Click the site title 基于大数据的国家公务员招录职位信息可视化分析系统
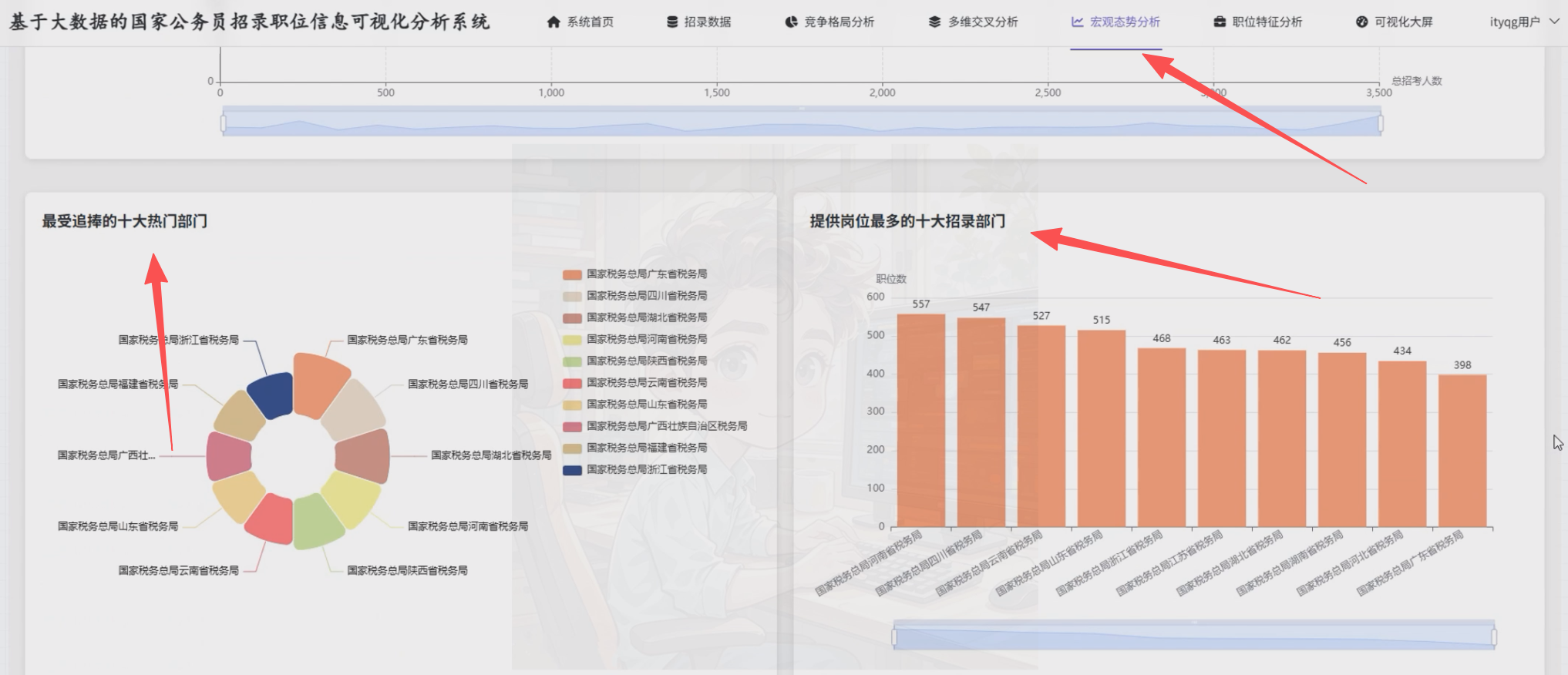Viewport: 1568px width, 675px height. point(250,22)
